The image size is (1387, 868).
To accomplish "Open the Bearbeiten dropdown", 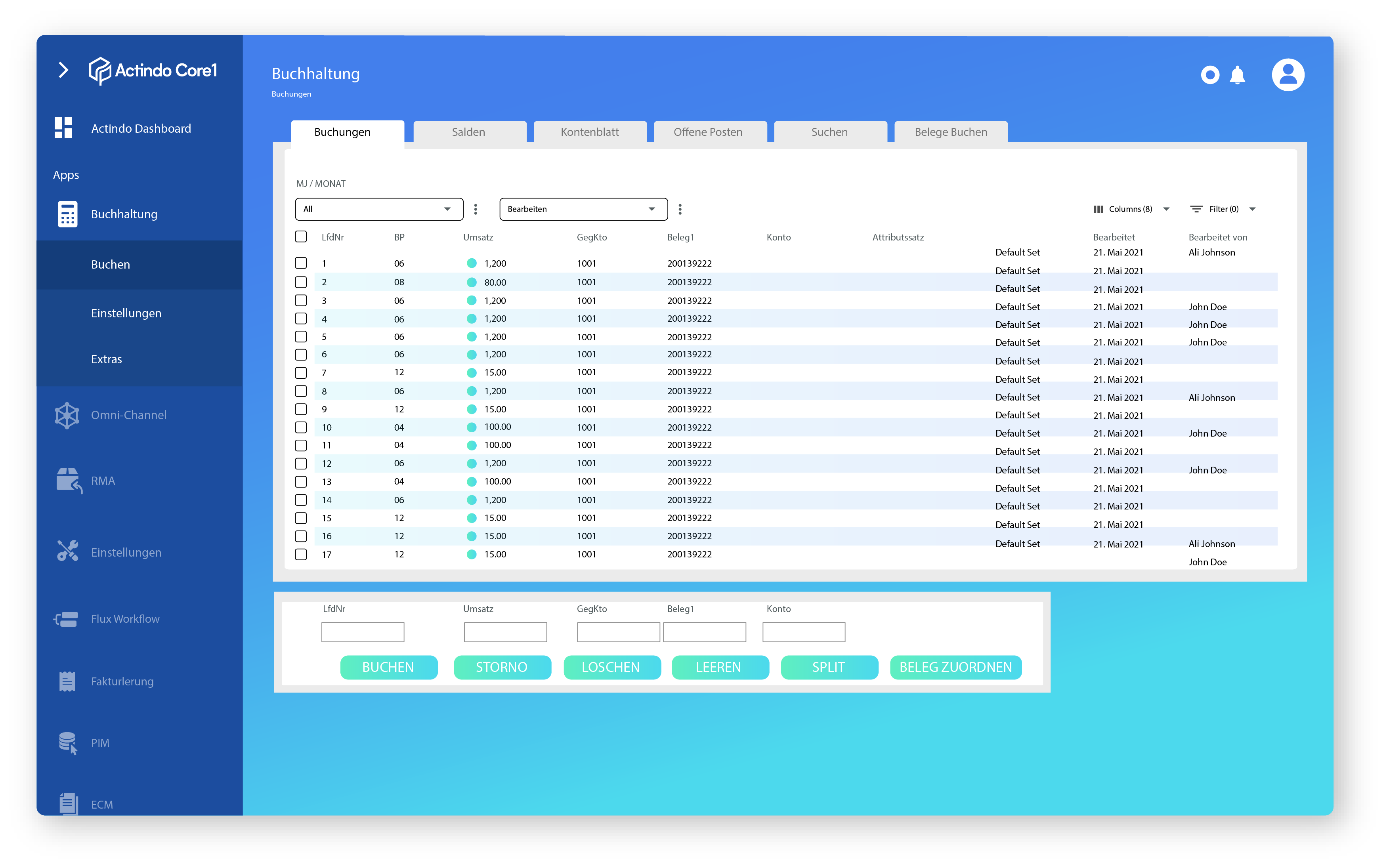I will [583, 209].
